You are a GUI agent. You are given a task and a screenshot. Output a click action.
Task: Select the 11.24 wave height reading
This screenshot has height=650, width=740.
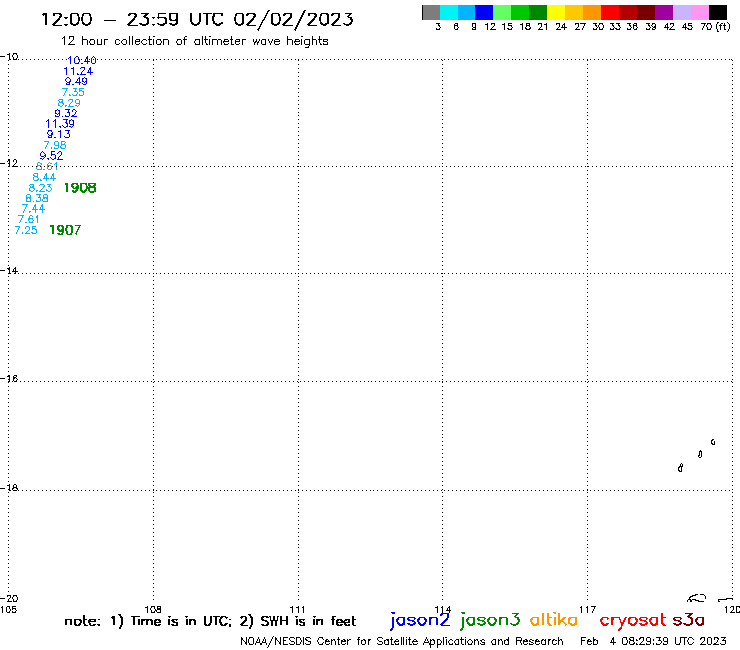click(78, 71)
